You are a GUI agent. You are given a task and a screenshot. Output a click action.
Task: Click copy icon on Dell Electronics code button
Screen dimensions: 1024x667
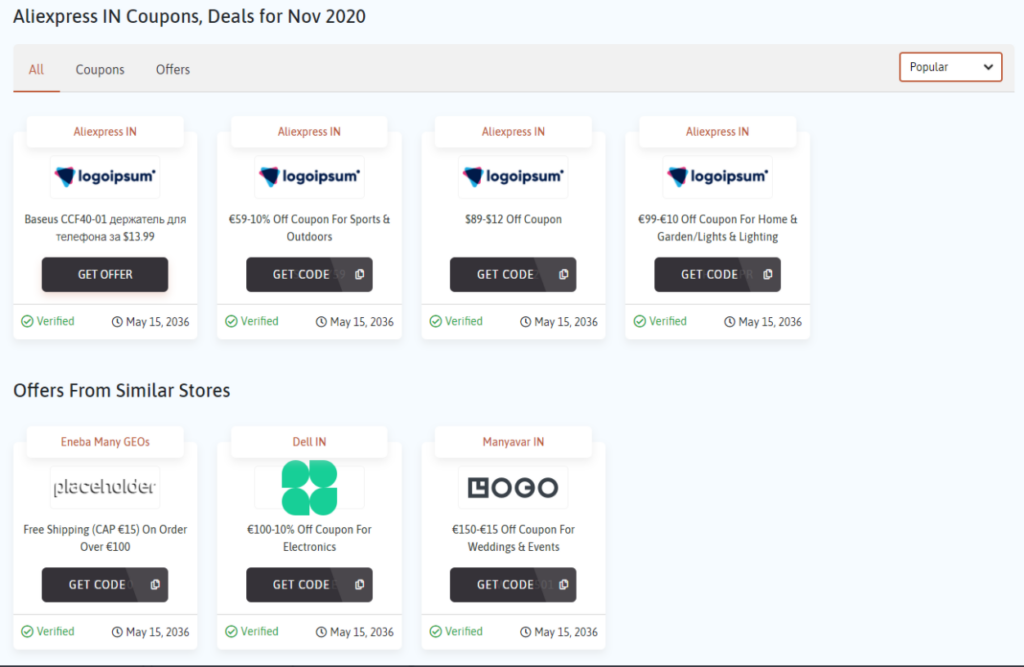click(359, 585)
